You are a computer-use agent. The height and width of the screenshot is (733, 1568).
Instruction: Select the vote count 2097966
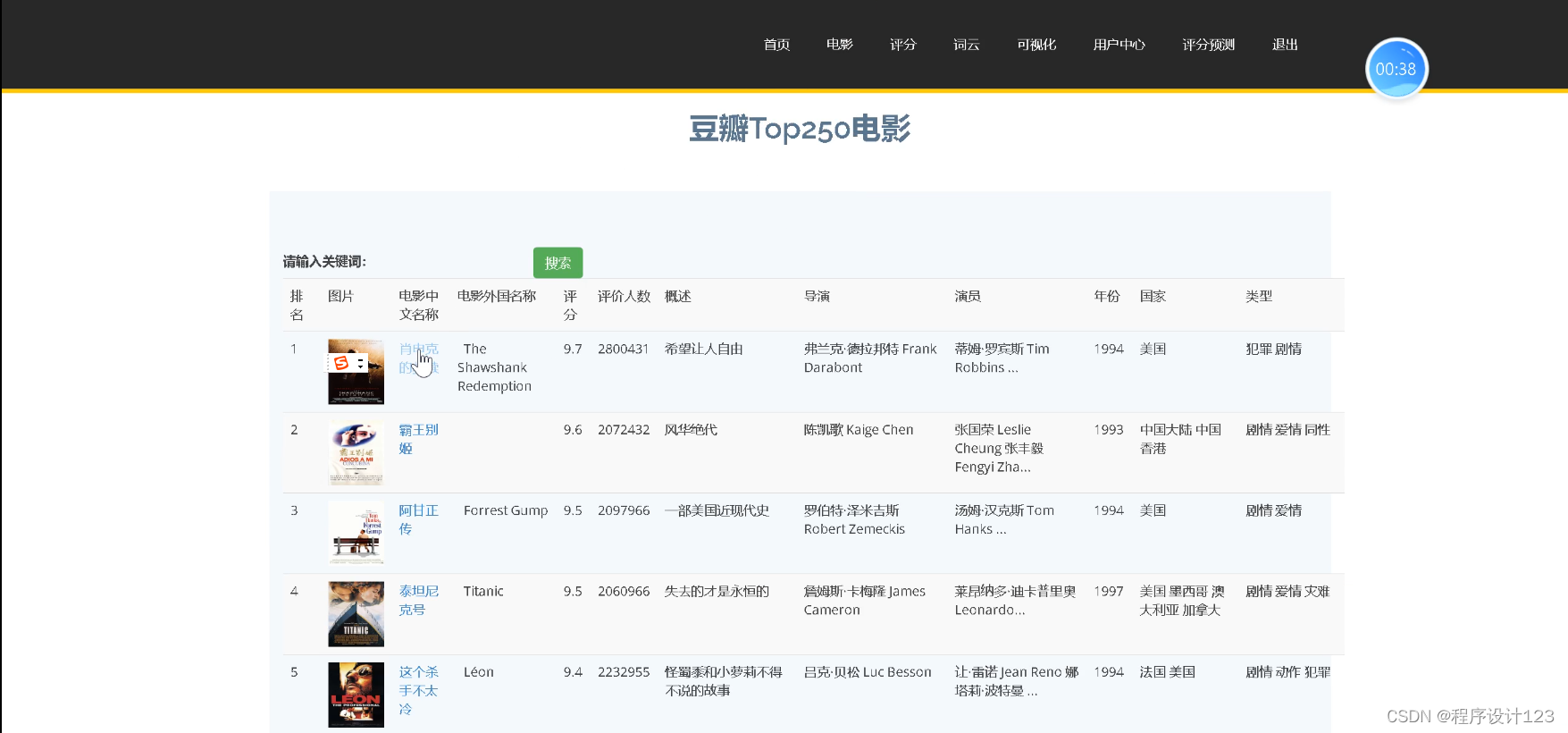pos(624,510)
